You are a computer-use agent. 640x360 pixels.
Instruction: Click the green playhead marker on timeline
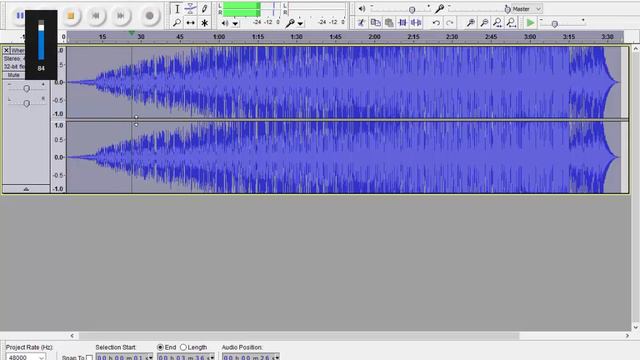point(131,33)
